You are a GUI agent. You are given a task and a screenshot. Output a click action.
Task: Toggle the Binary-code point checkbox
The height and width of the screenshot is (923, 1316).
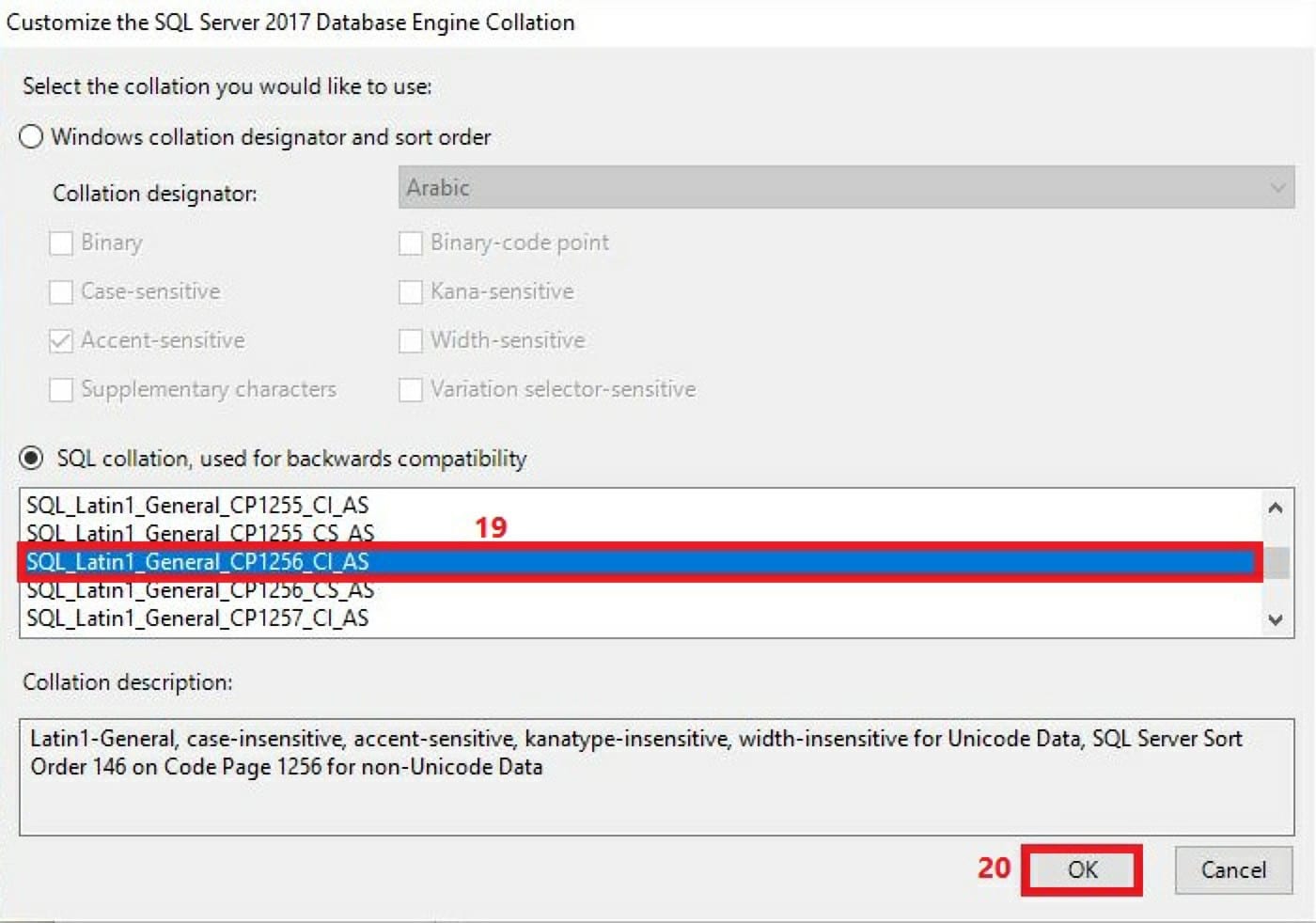point(411,243)
